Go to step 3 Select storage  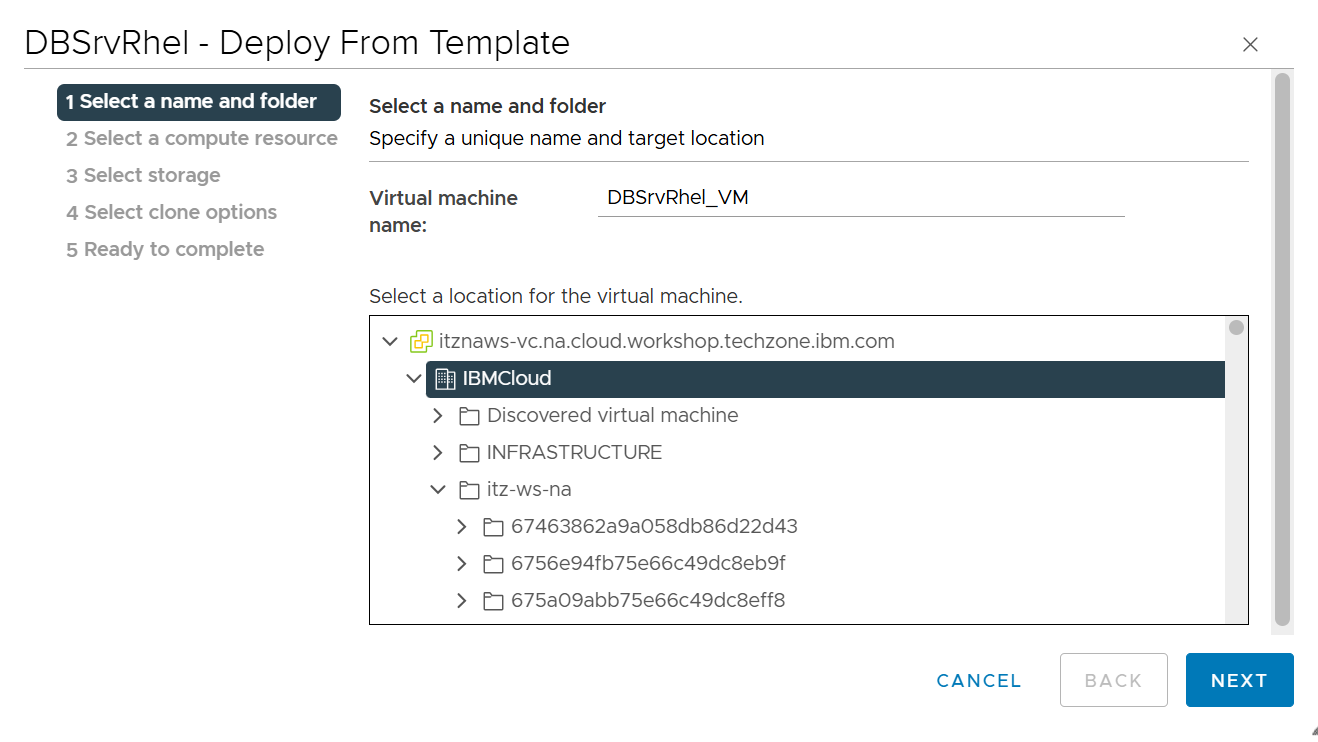click(x=143, y=175)
